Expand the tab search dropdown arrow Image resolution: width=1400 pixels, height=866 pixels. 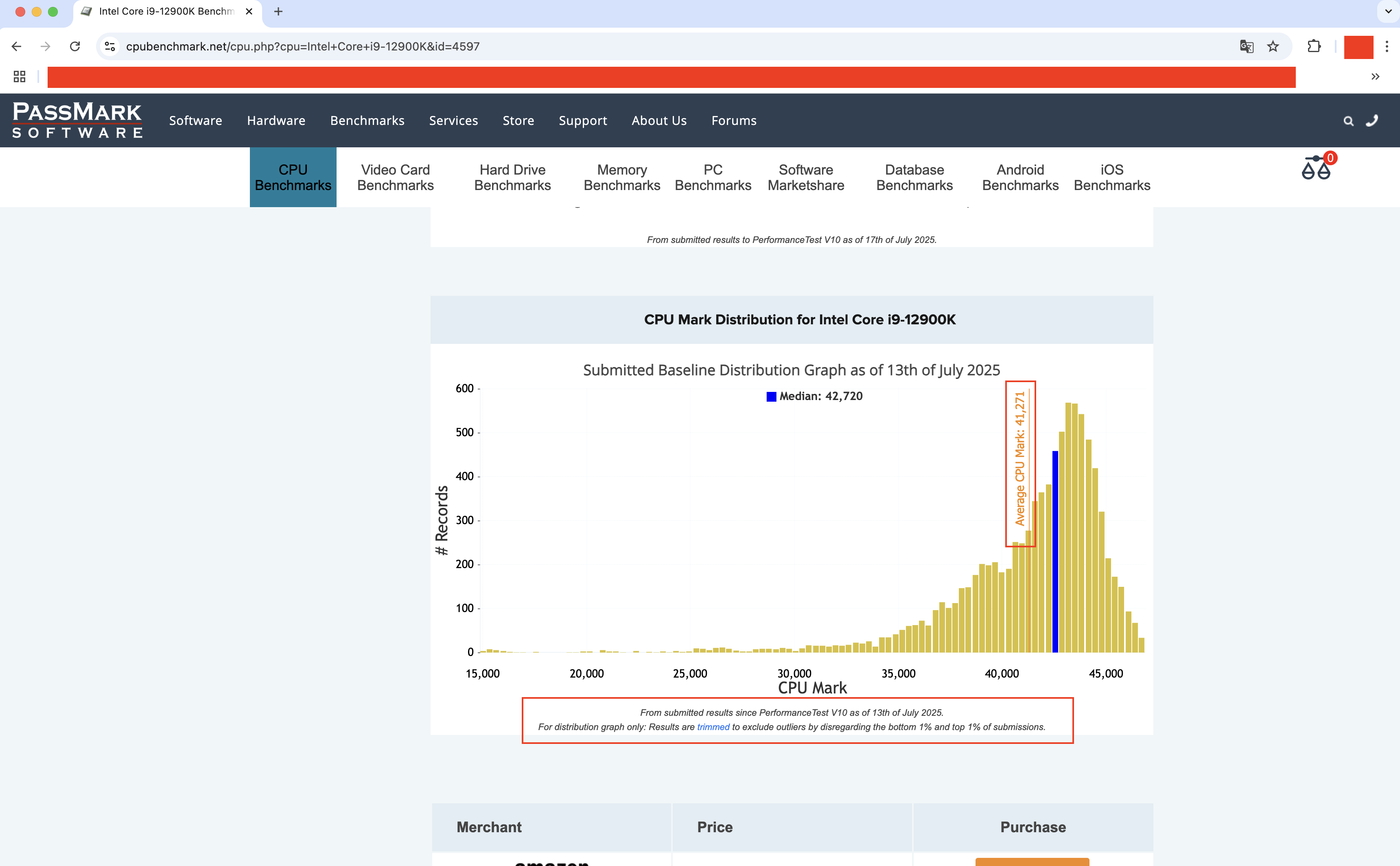click(1388, 11)
